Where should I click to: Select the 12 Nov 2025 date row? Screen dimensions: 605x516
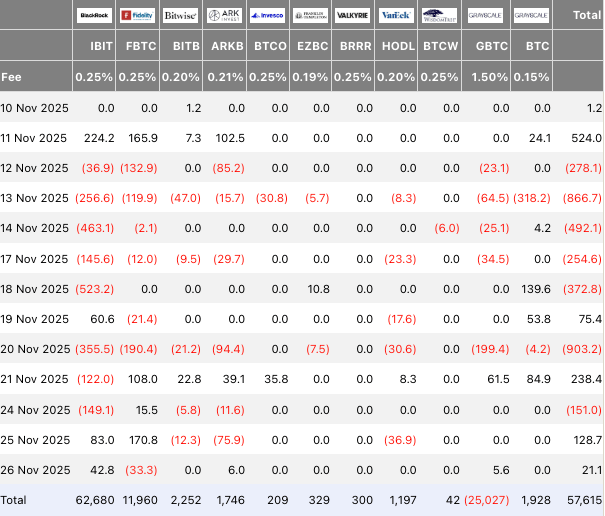point(301,168)
